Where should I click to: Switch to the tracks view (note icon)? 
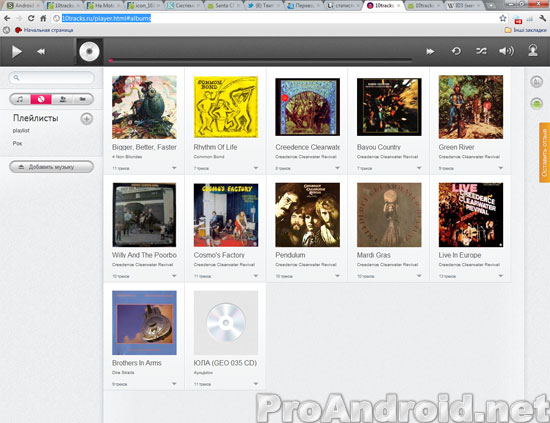point(20,99)
